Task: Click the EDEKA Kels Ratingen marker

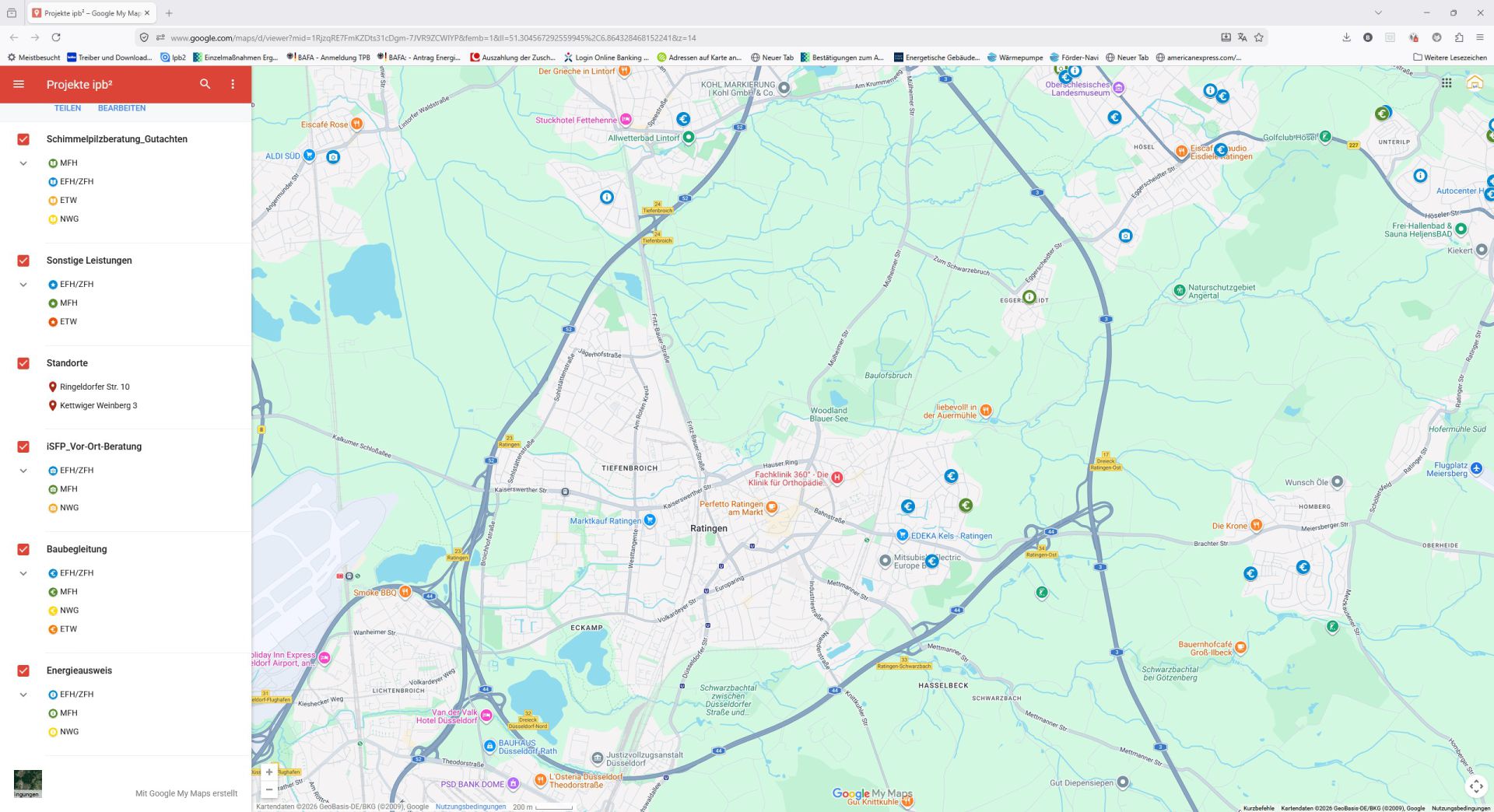Action: click(x=903, y=535)
